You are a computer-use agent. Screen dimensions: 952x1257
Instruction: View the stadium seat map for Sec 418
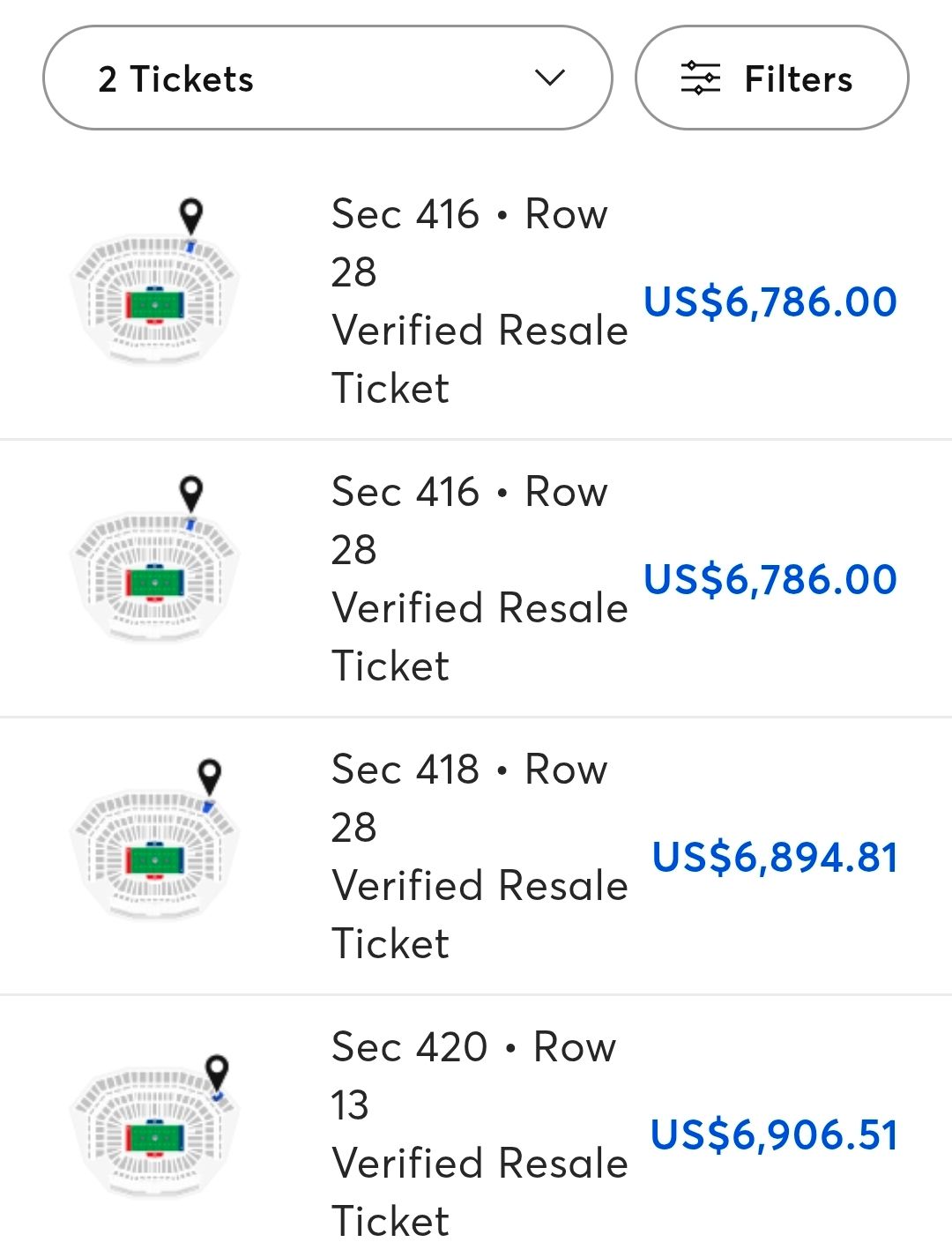point(155,857)
